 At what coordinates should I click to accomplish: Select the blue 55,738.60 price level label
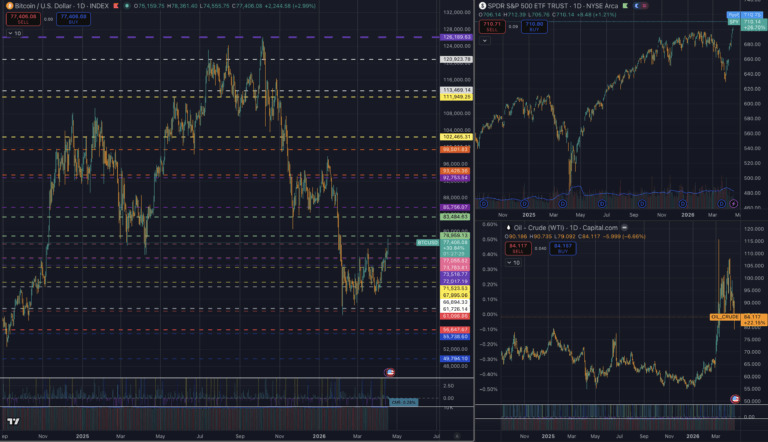[x=456, y=337]
